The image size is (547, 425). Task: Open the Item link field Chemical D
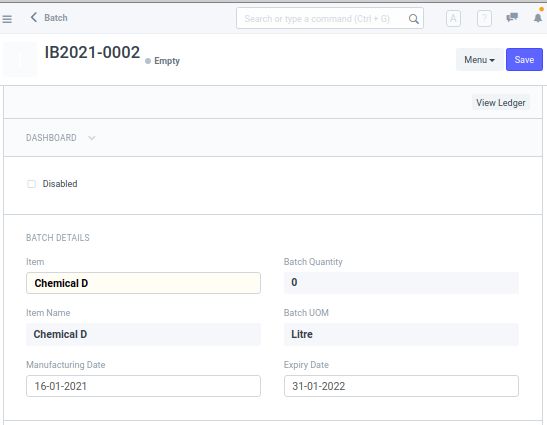coord(143,283)
